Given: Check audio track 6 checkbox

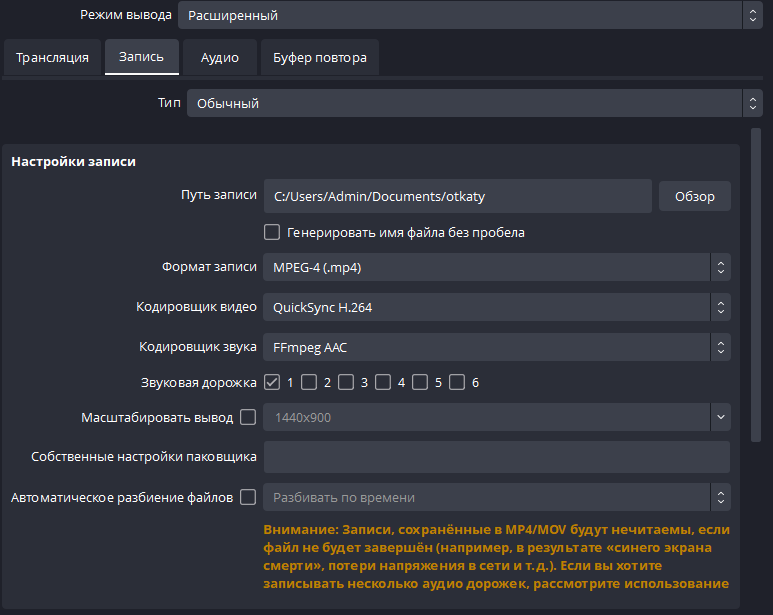Looking at the screenshot, I should [457, 382].
